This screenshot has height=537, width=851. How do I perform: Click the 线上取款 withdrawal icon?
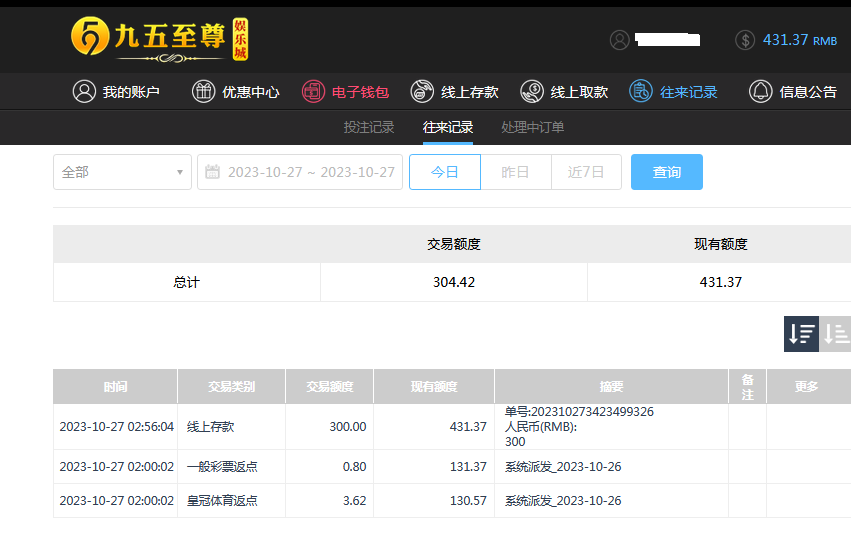click(x=532, y=92)
